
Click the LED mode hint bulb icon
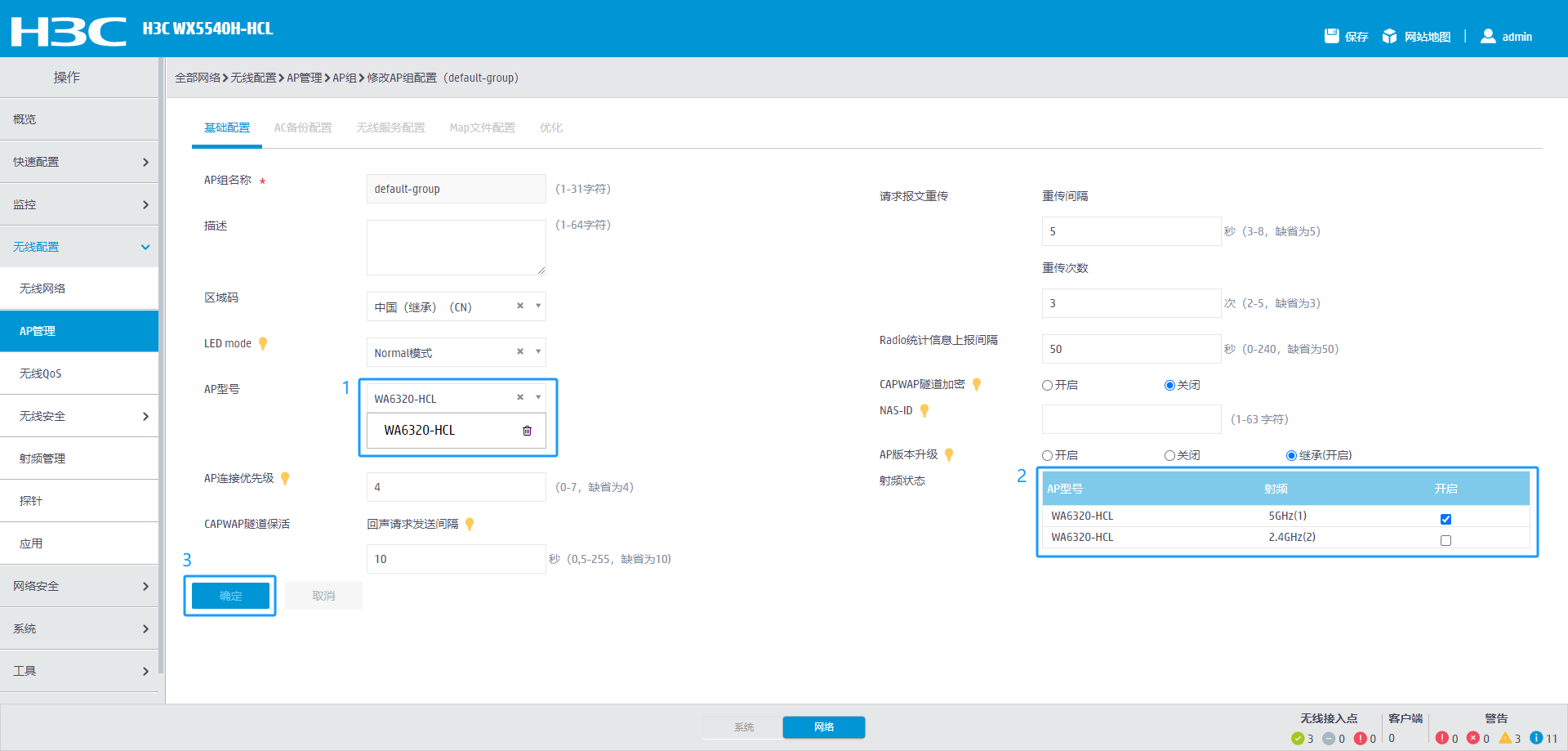tap(263, 344)
